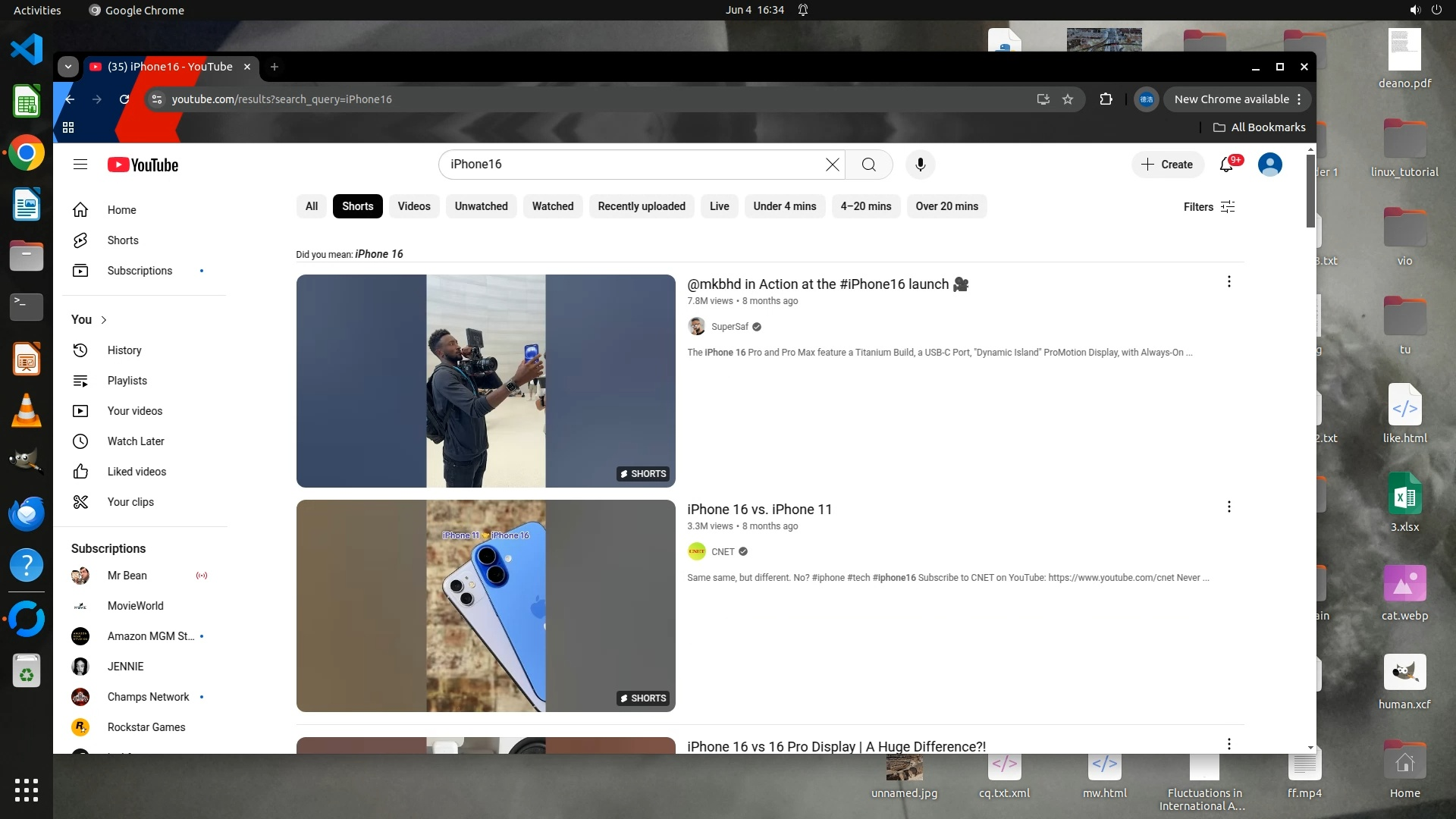Bookmark this page with star icon

pyautogui.click(x=1068, y=99)
